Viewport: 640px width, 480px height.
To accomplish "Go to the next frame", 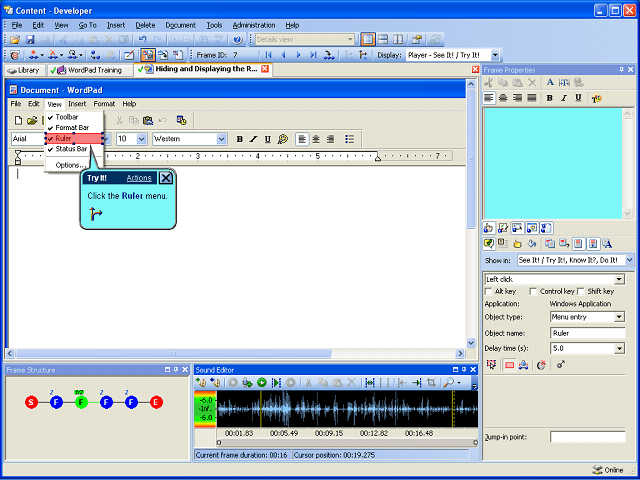I will click(x=298, y=55).
